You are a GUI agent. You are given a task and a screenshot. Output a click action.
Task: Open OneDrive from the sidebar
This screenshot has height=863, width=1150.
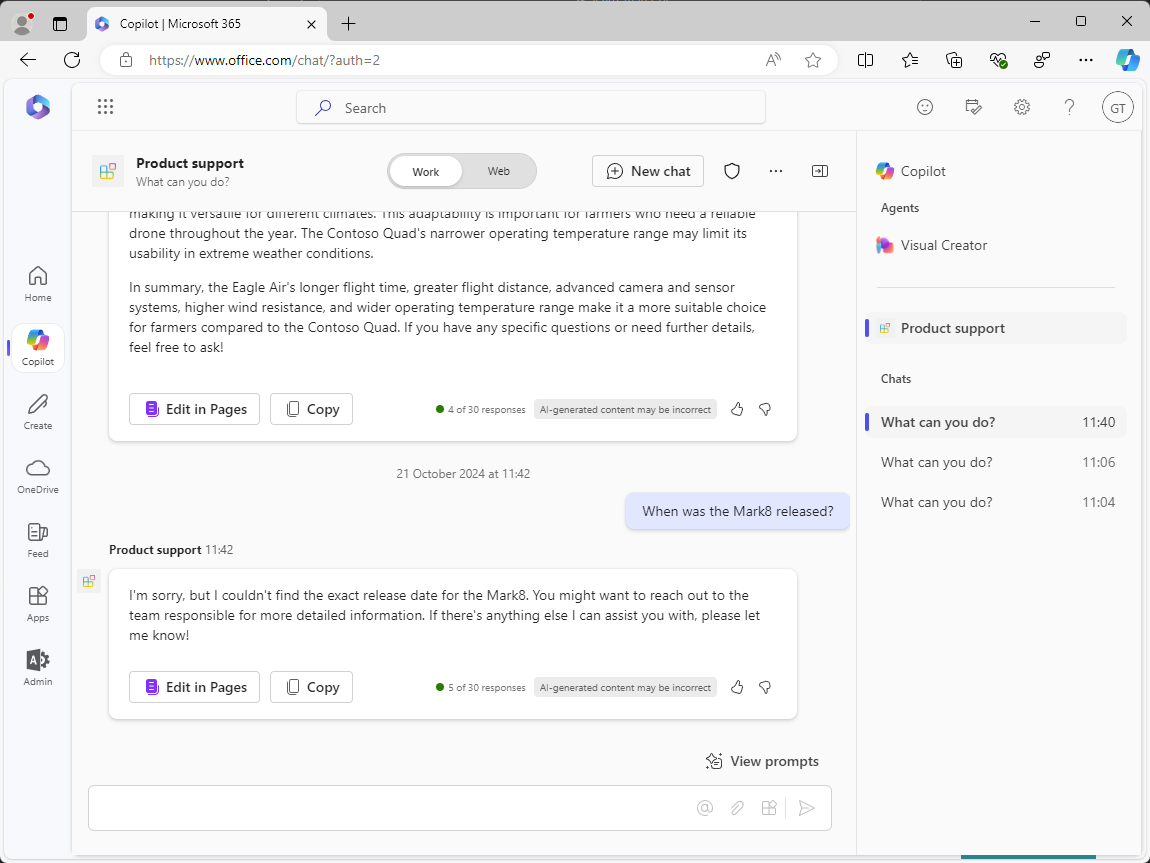[x=38, y=476]
